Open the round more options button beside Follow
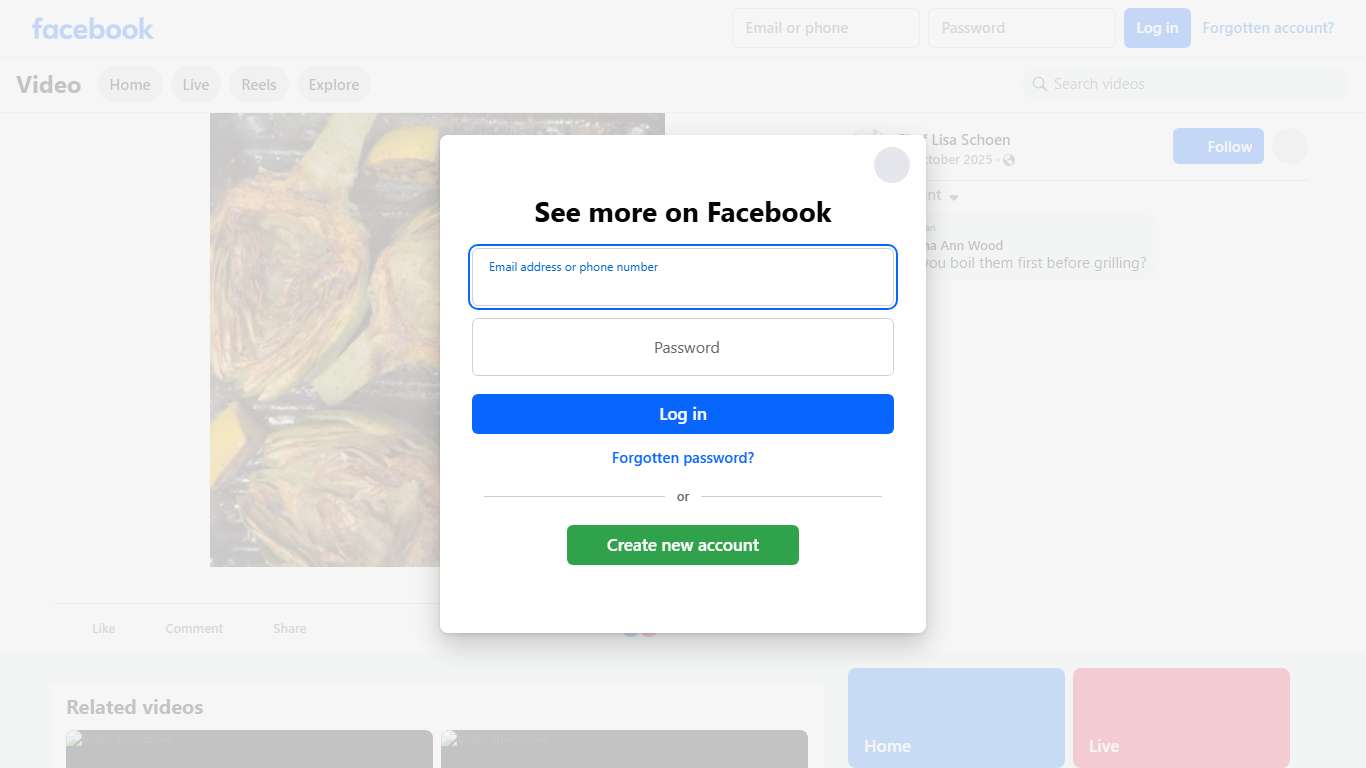 coord(1290,147)
